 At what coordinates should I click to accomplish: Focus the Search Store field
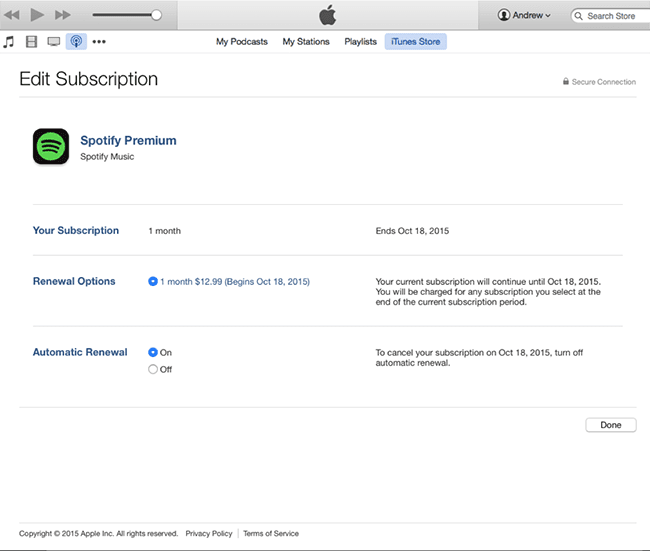pyautogui.click(x=610, y=16)
